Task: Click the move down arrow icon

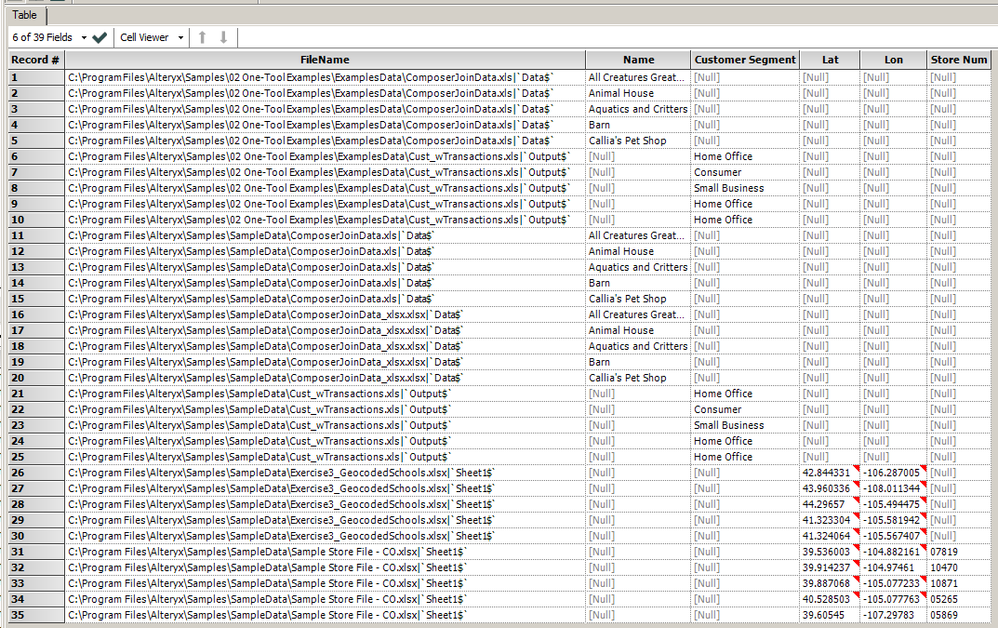Action: pos(223,38)
